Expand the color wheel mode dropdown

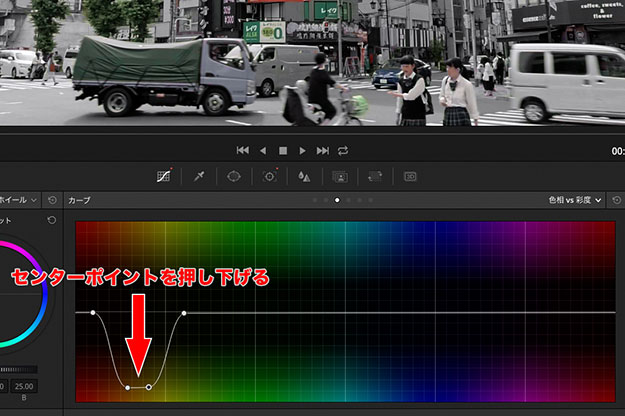[36, 200]
